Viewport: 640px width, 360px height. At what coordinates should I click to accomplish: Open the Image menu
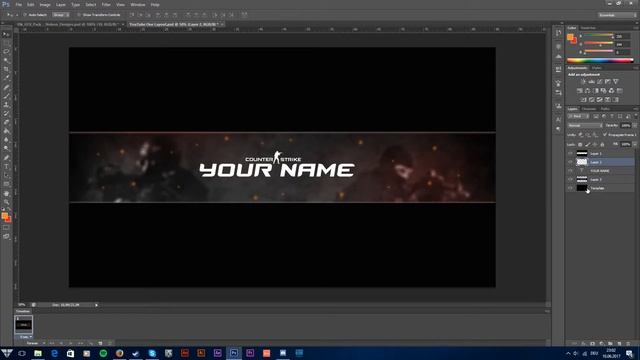(x=45, y=4)
